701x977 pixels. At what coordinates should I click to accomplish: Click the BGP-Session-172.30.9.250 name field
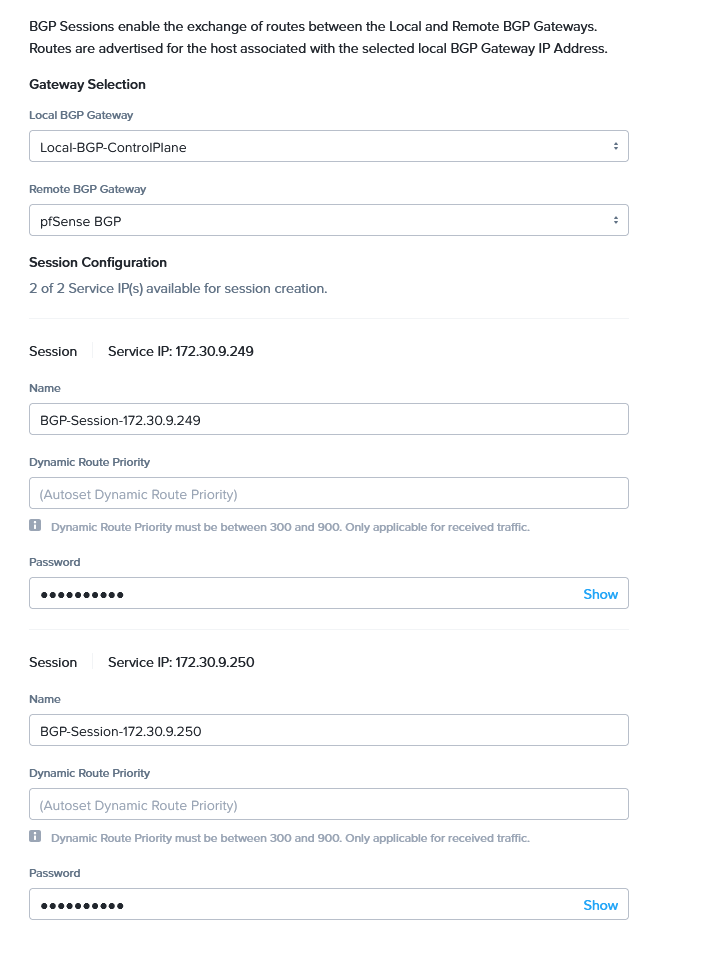point(328,731)
